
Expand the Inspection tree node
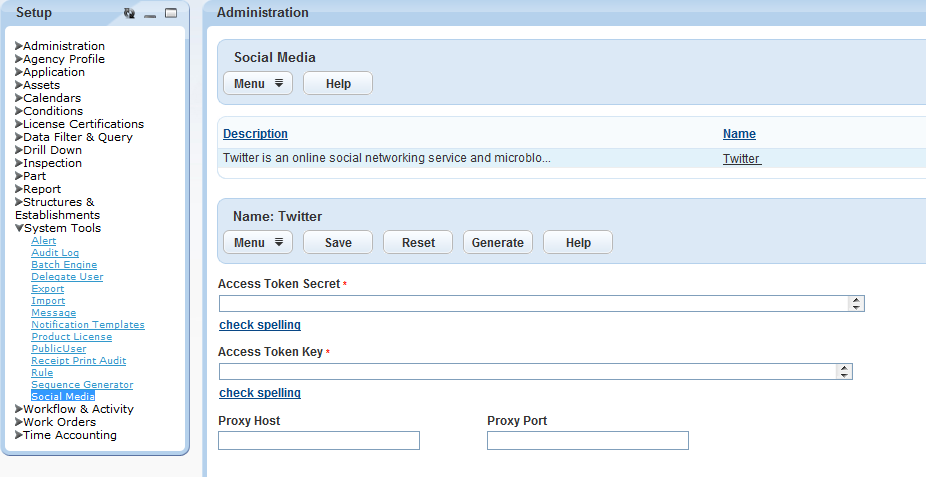[19, 163]
